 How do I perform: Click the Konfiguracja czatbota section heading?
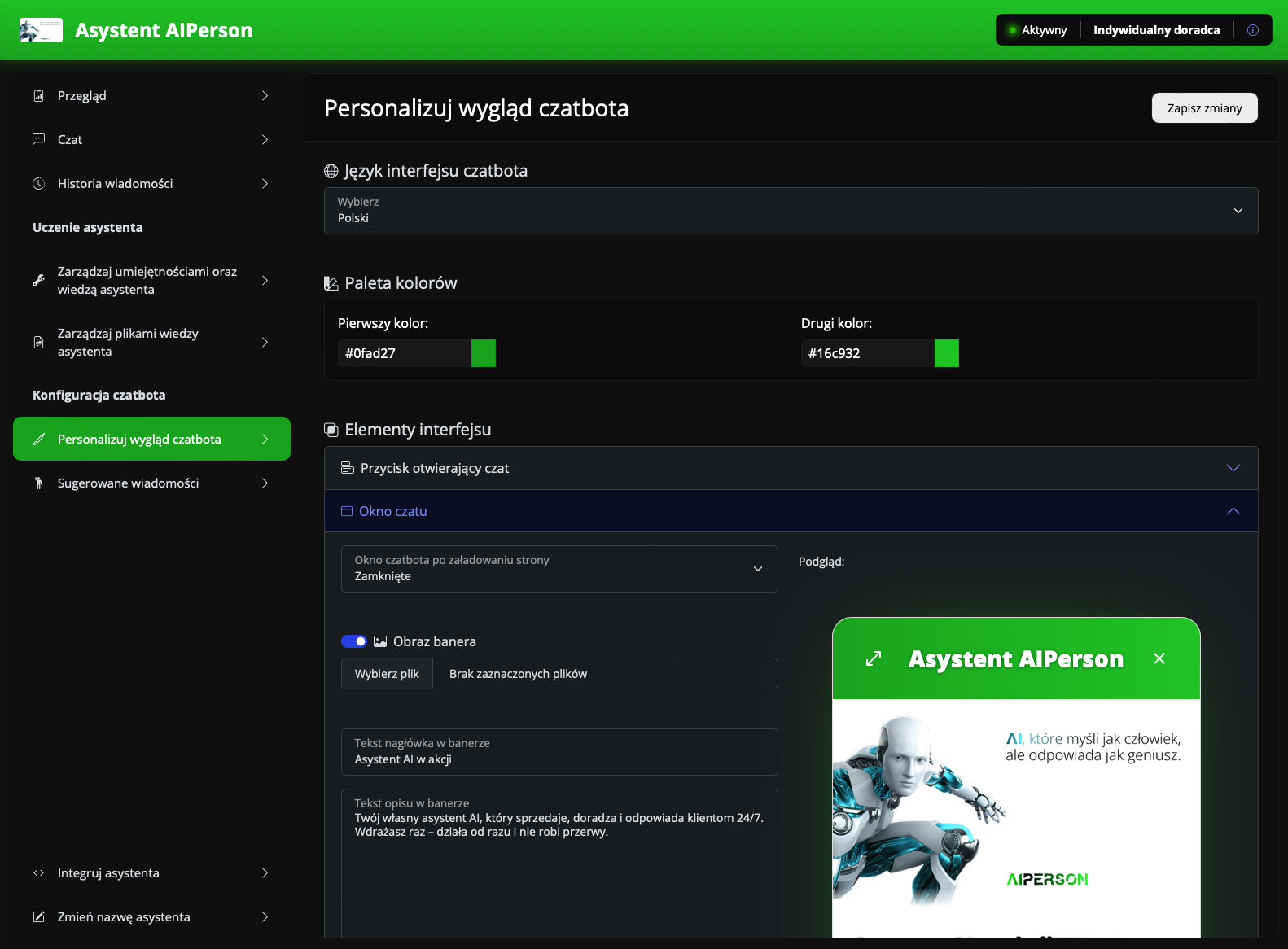pos(99,395)
